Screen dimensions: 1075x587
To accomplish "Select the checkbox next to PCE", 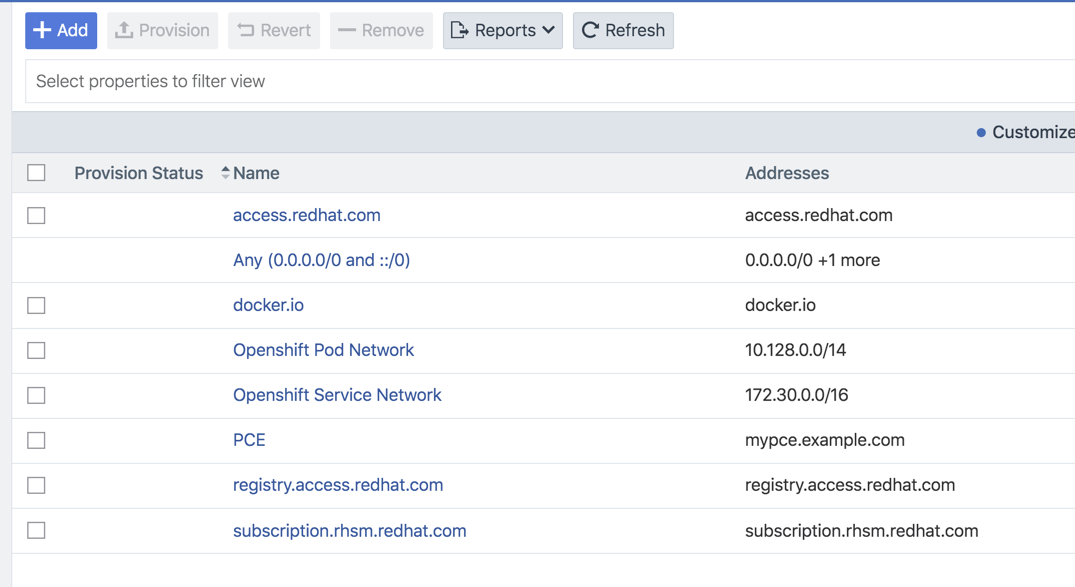I will click(x=36, y=440).
